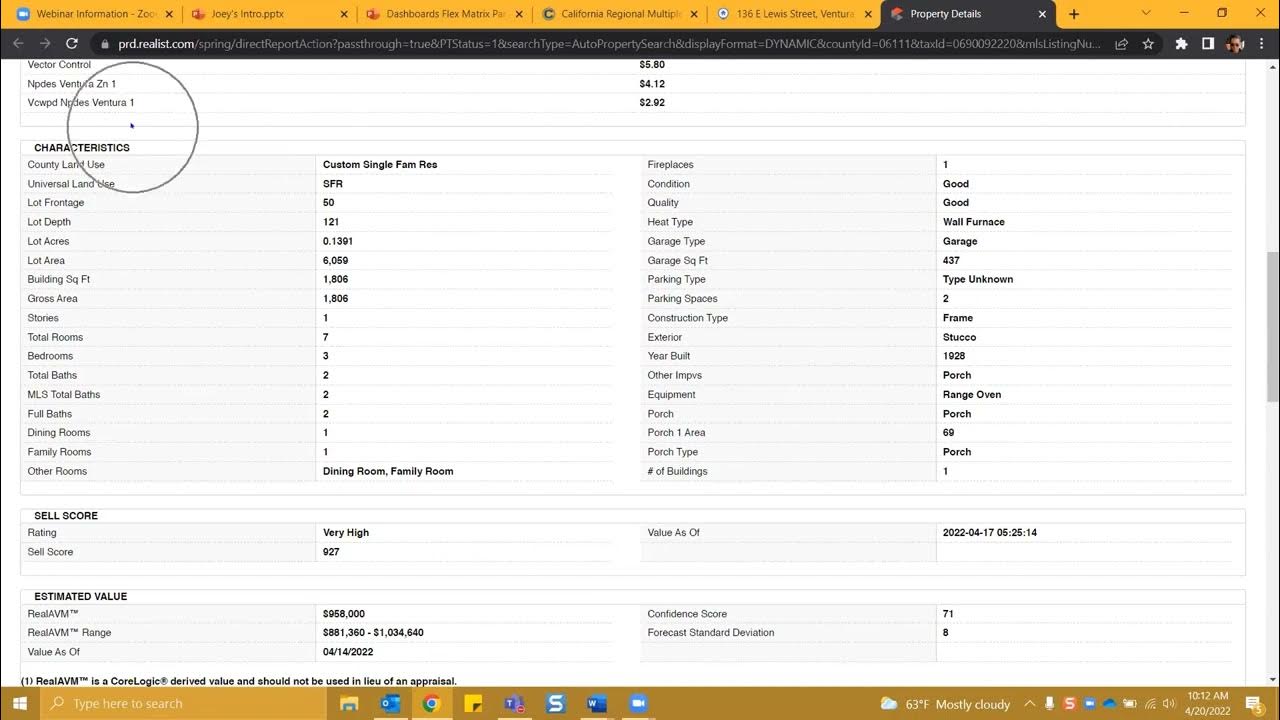This screenshot has width=1280, height=720.
Task: Select the Garage Sq Ft value 437
Action: tap(951, 261)
